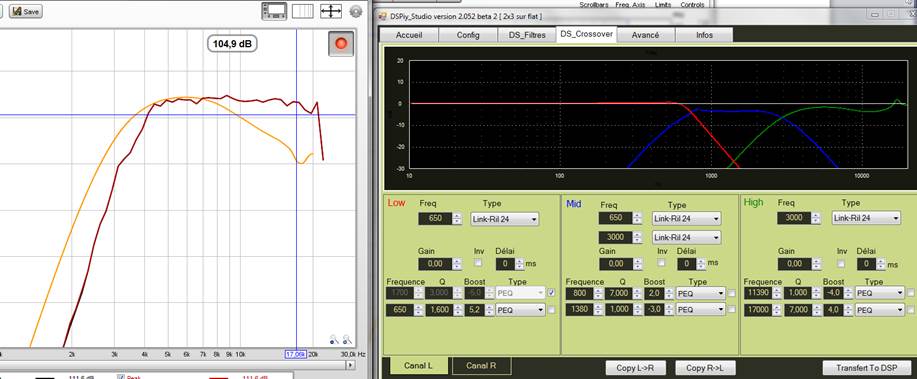
Task: Click the 17,08k frequency cursor label
Action: (296, 354)
